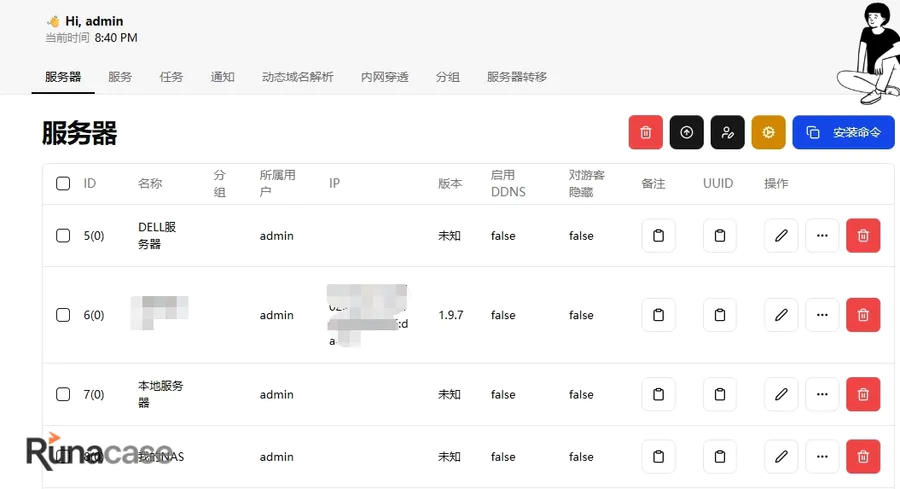Edit the DELL服务器 server entry
This screenshot has width=900, height=489.
click(781, 235)
